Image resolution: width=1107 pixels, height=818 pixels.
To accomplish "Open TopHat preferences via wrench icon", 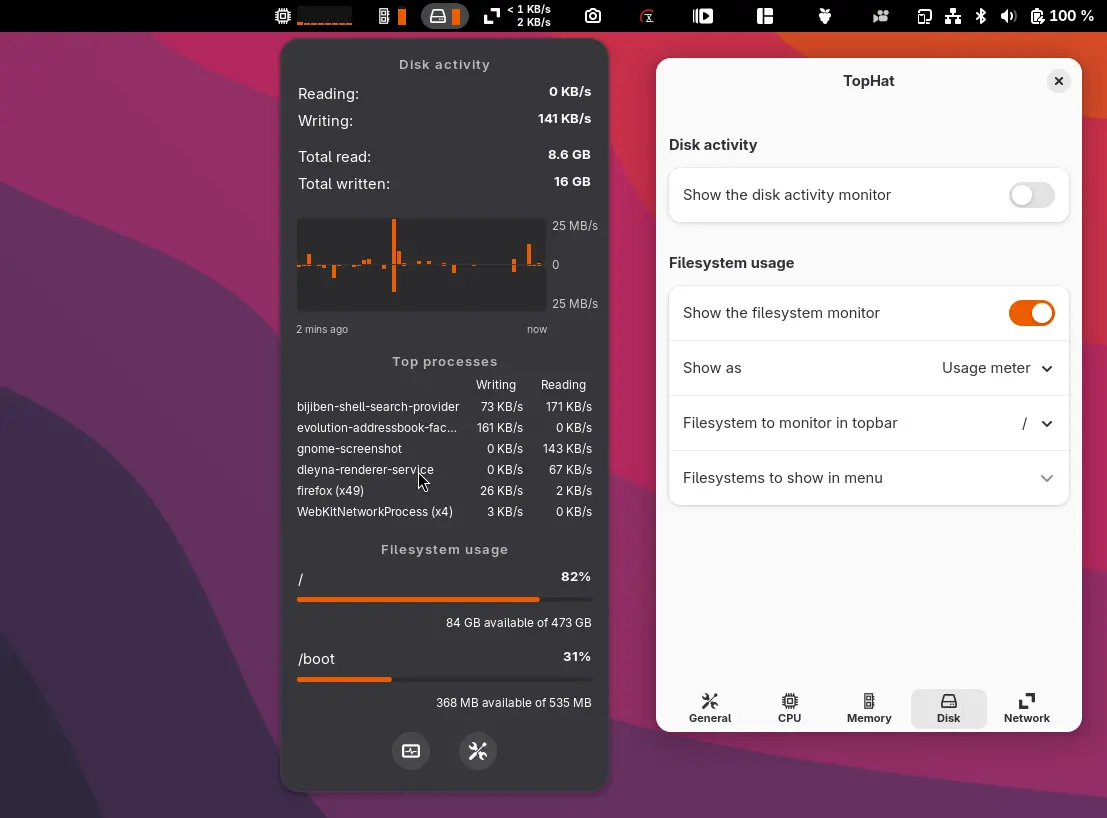I will 477,751.
